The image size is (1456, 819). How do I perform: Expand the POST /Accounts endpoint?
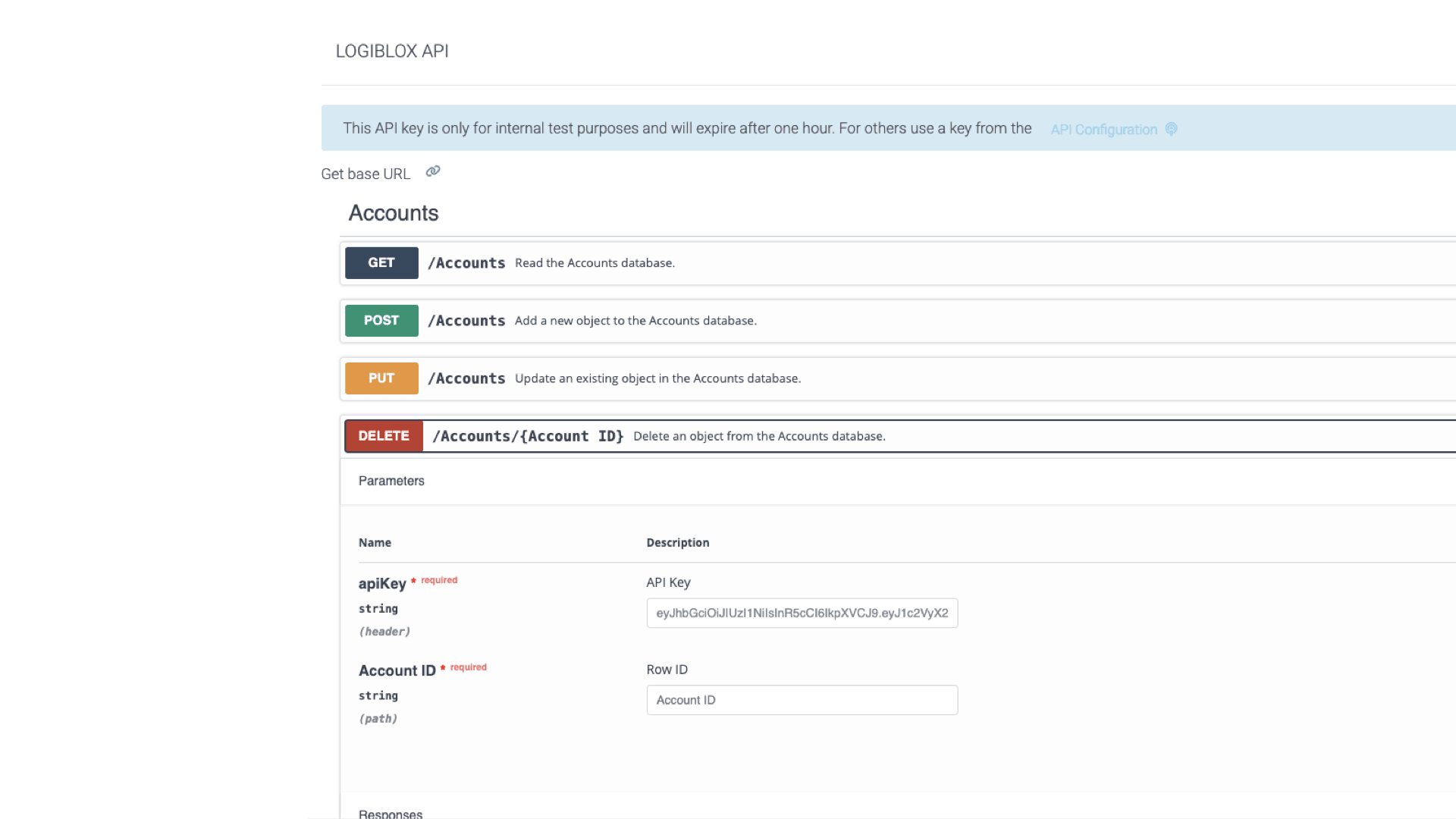click(682, 320)
